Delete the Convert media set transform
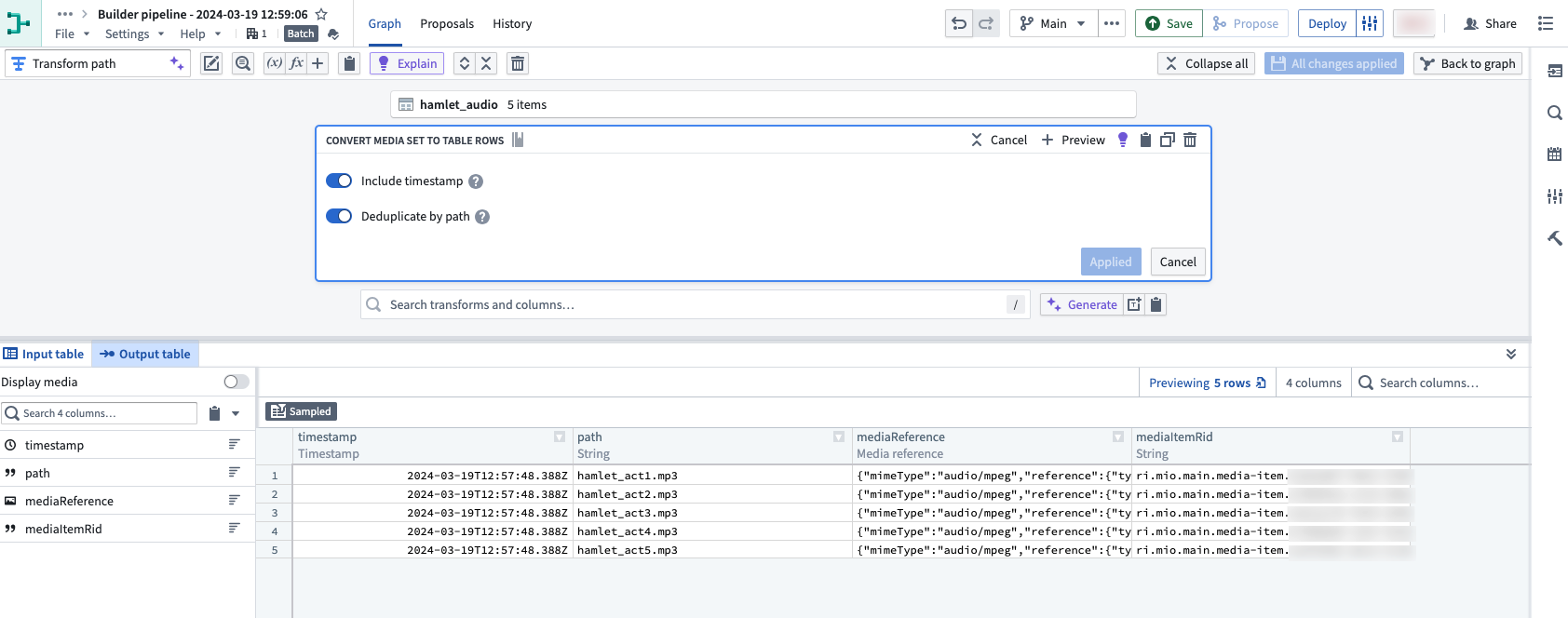1568x618 pixels. 1190,140
